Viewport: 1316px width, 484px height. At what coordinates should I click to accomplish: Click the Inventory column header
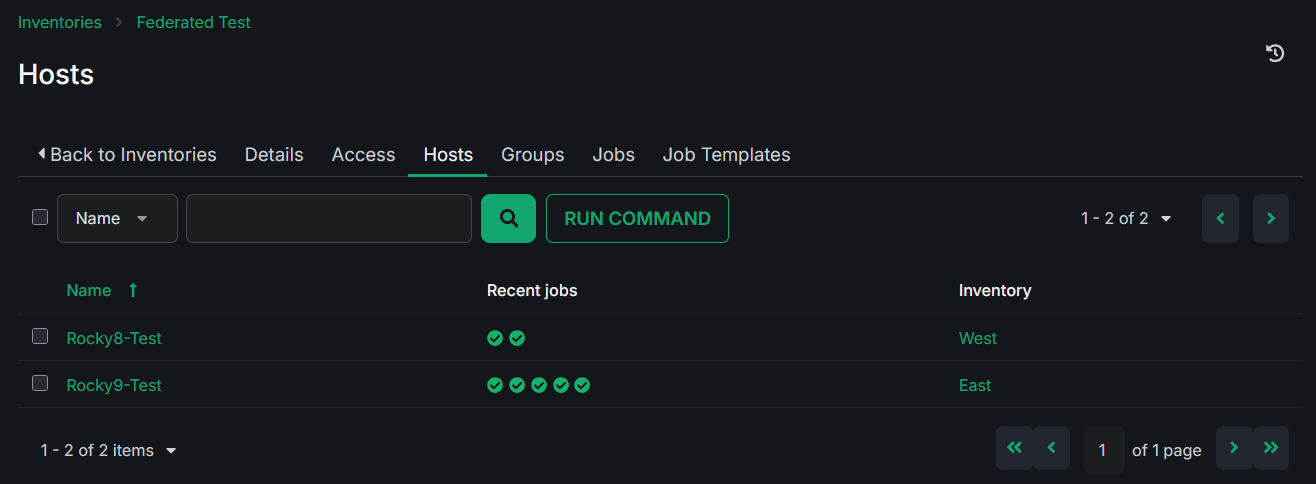coord(995,290)
